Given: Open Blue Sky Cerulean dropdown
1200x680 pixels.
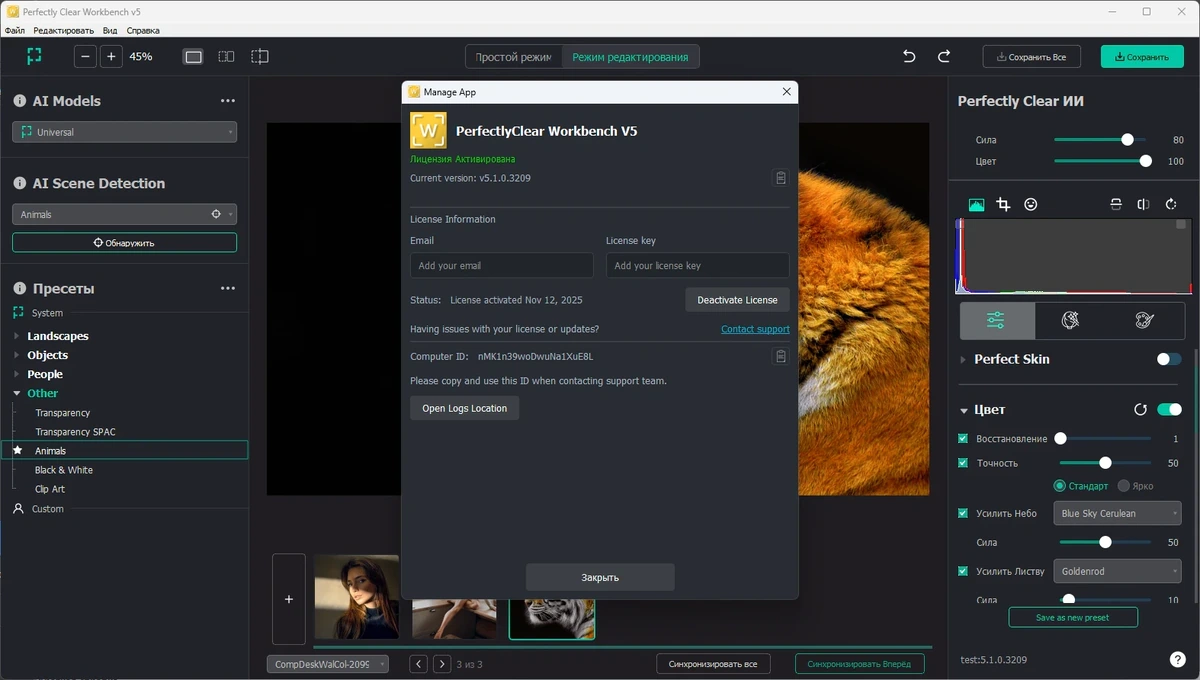Looking at the screenshot, I should [1117, 513].
